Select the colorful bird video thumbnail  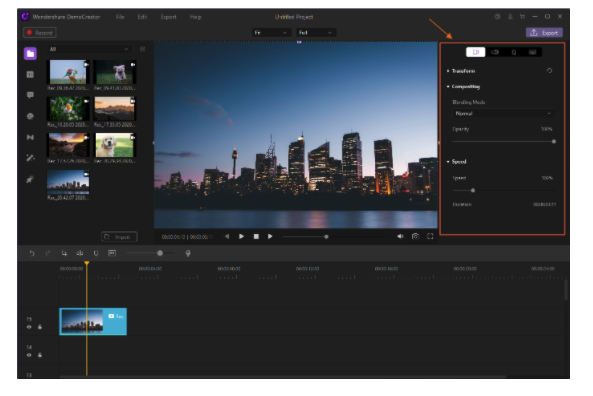point(68,72)
